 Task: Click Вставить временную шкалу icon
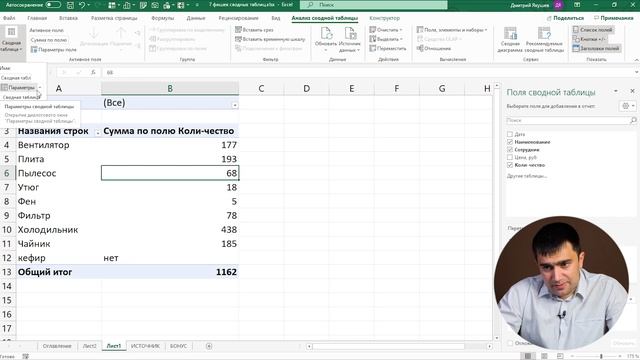238,39
